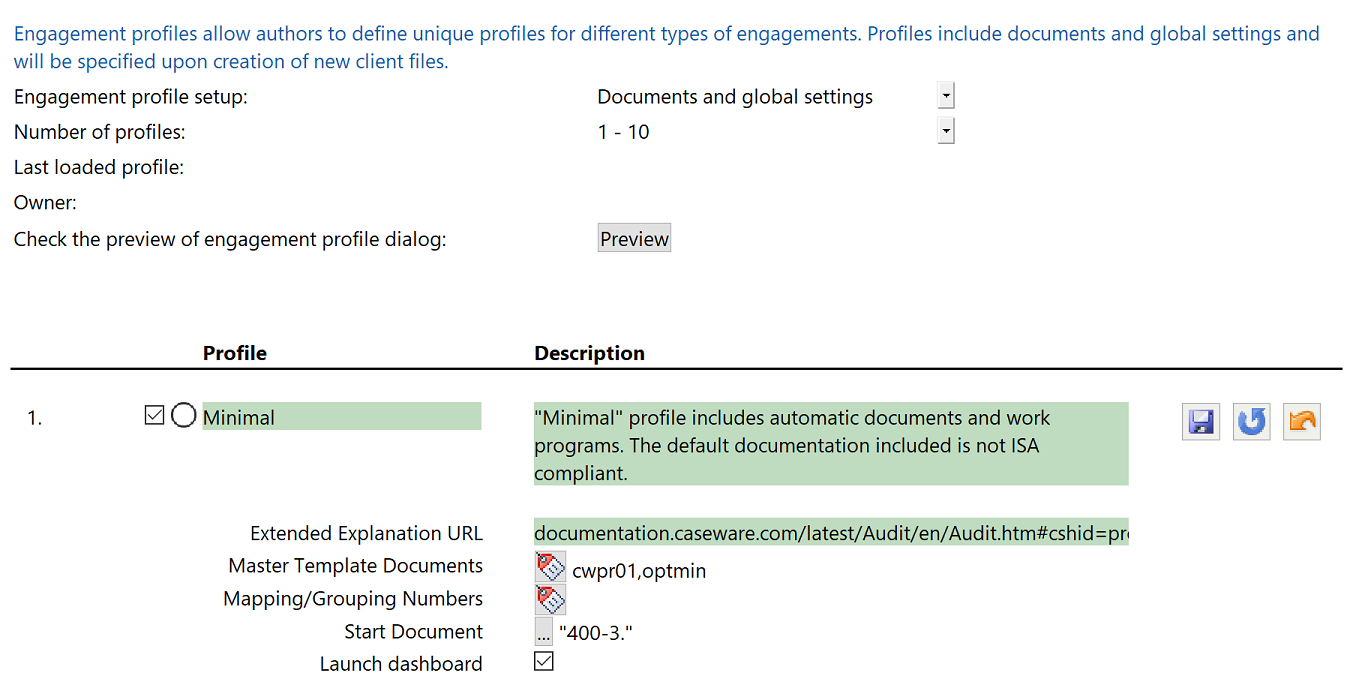Click the "1 - 10" profiles value

click(623, 132)
